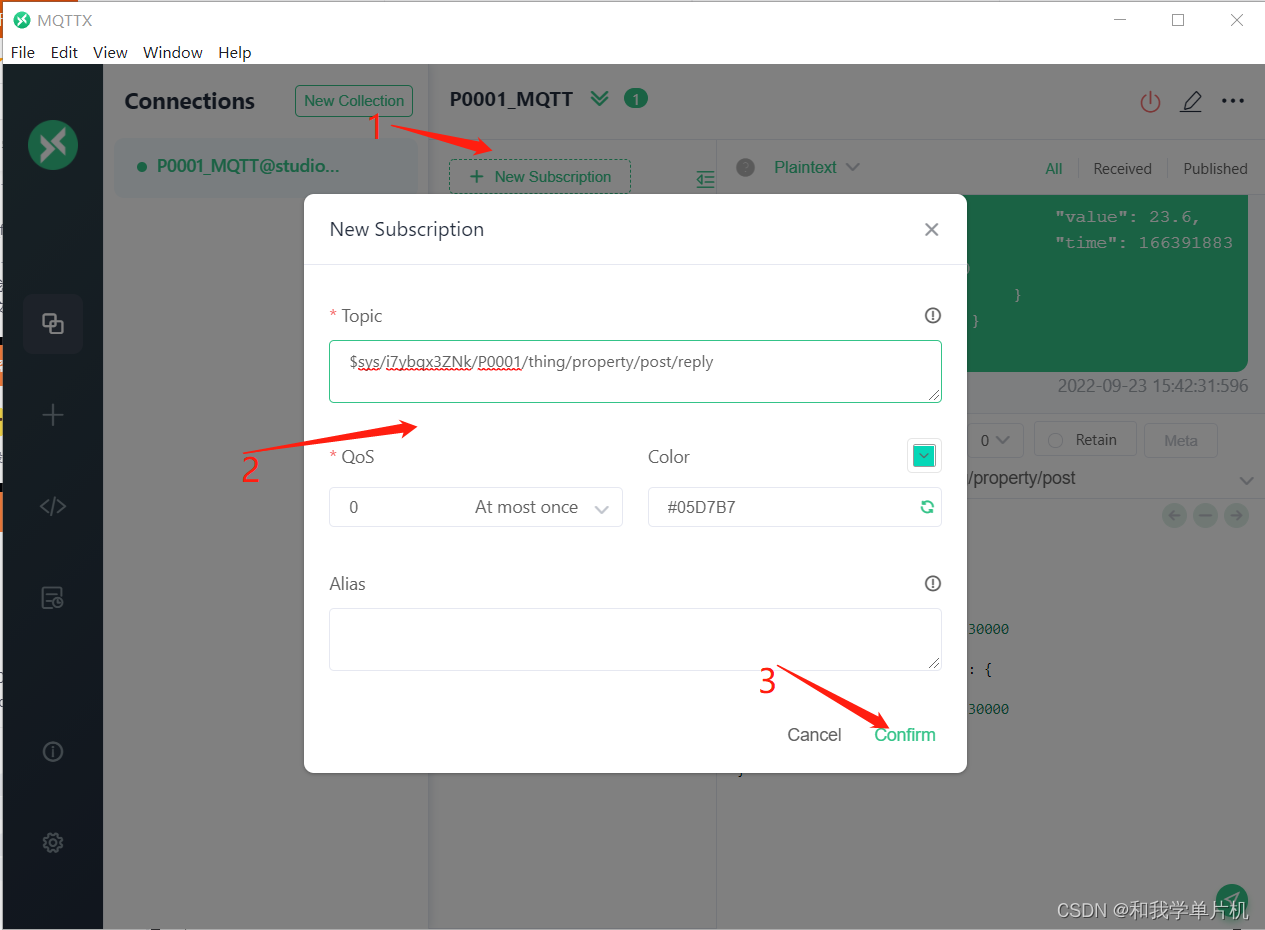The height and width of the screenshot is (930, 1265).
Task: Click into the Topic text field
Action: tap(635, 371)
